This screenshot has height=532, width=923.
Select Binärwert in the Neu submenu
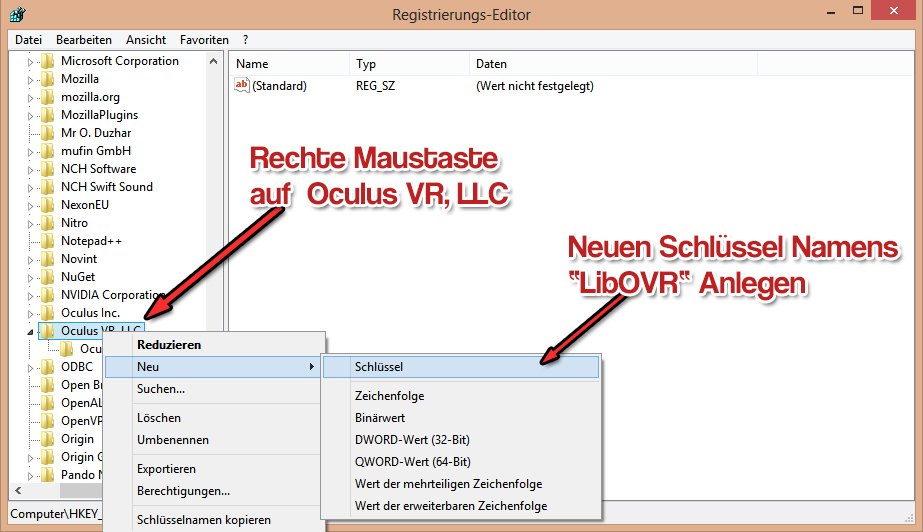point(461,418)
